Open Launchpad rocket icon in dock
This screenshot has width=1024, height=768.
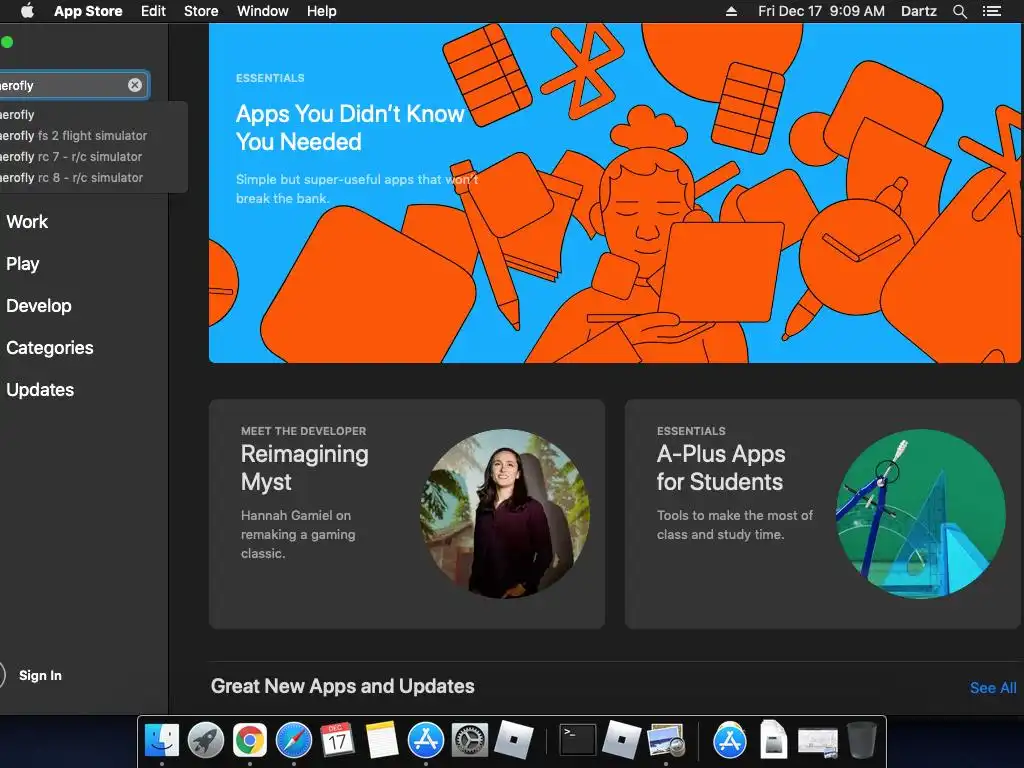coord(206,741)
